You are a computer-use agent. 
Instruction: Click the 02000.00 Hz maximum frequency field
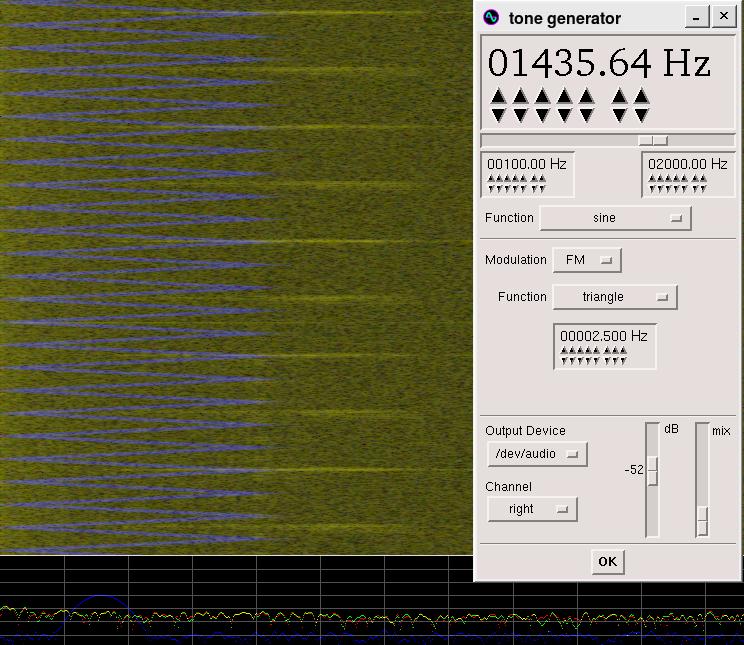[x=688, y=164]
